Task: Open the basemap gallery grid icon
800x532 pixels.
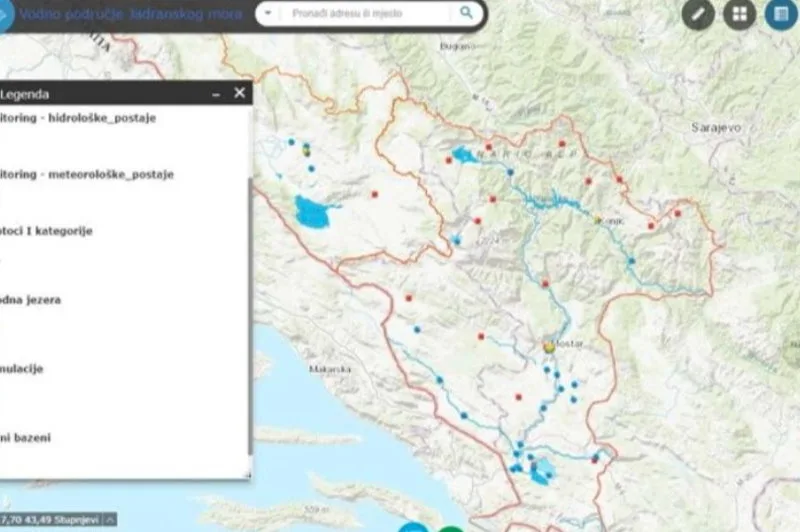Action: 739,14
